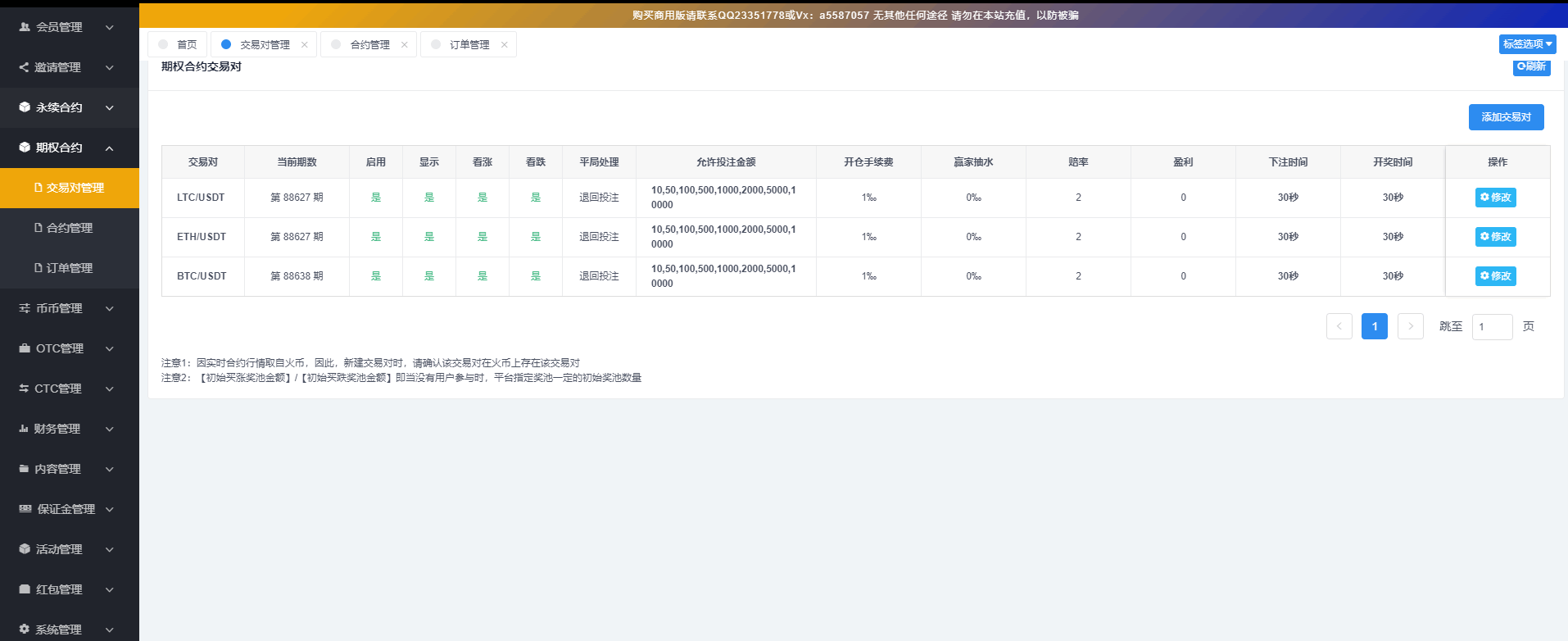Click the 财务管理 chart icon
The height and width of the screenshot is (641, 1568).
(x=24, y=429)
